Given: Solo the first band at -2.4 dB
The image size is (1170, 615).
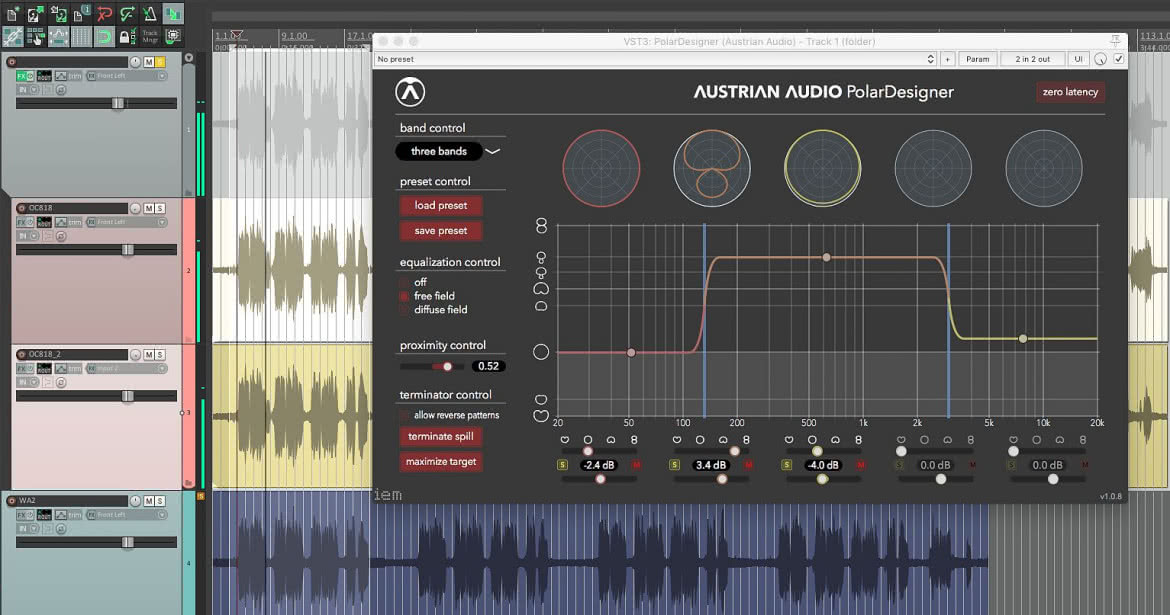Looking at the screenshot, I should coord(563,465).
